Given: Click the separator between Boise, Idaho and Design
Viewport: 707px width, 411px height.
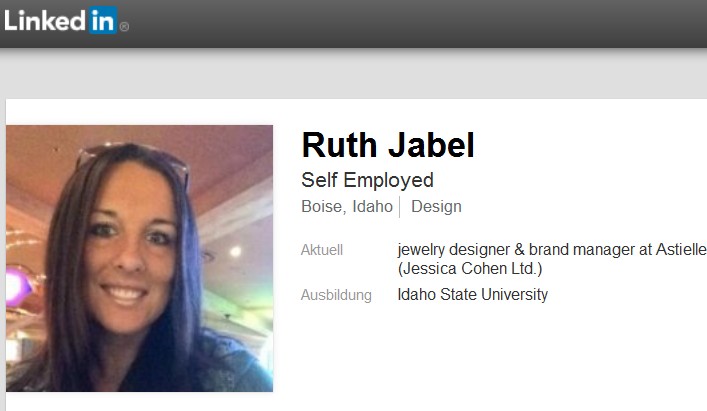Looking at the screenshot, I should tap(399, 207).
